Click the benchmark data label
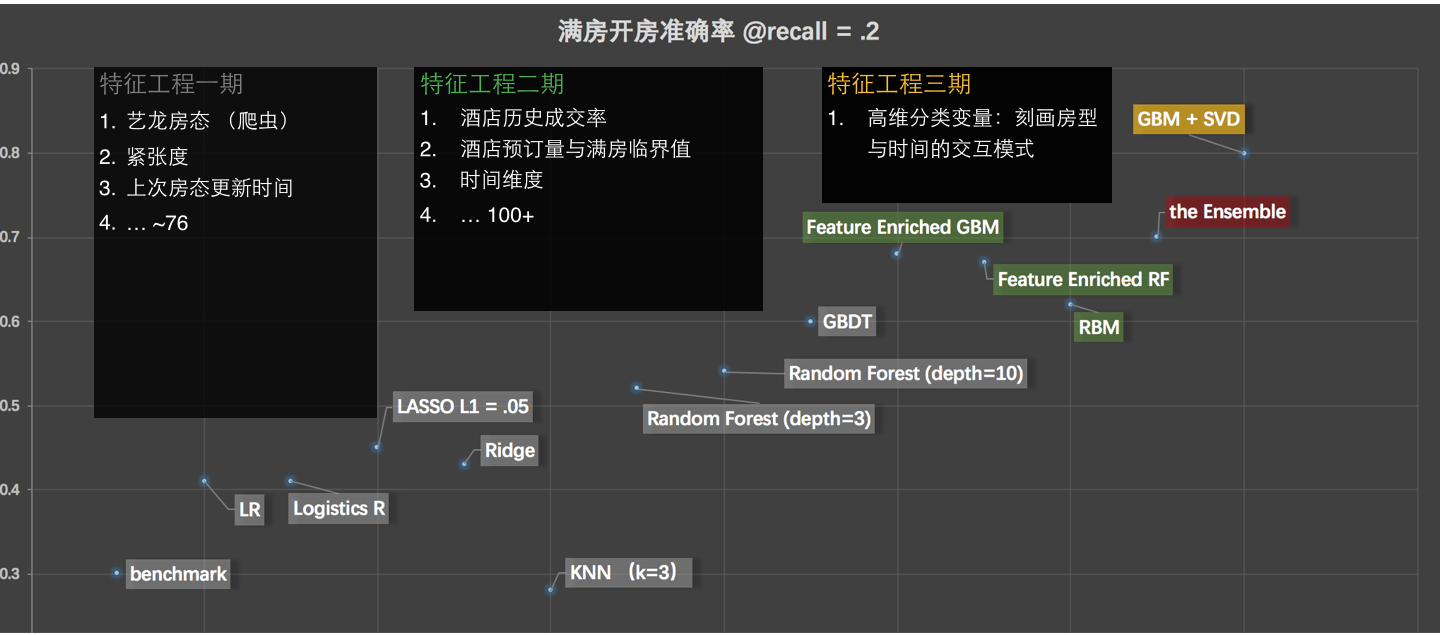Viewport: 1440px width, 635px height. [179, 575]
